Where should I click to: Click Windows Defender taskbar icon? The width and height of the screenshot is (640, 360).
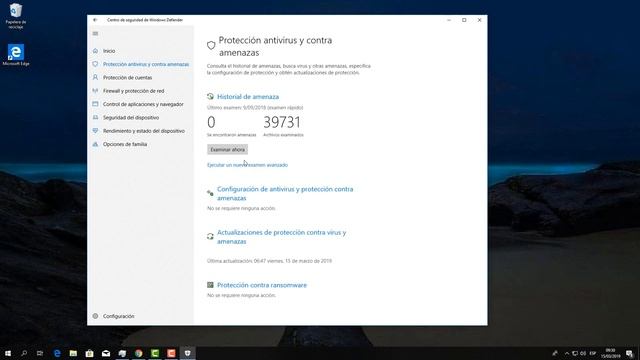coord(187,353)
